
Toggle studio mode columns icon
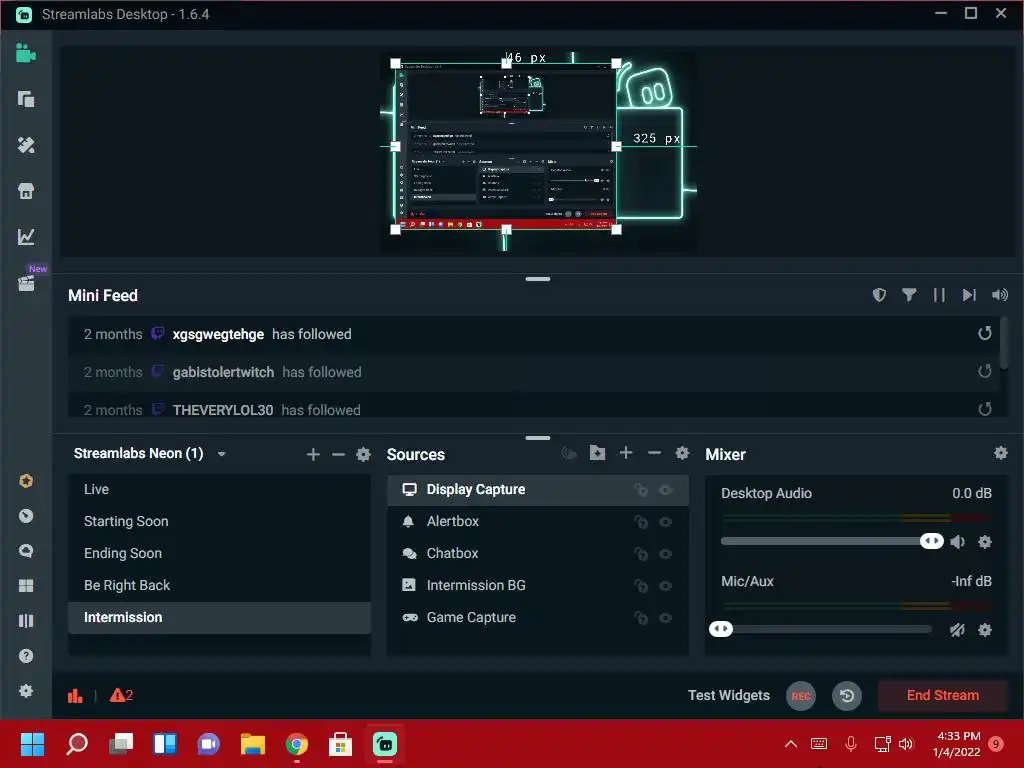point(26,621)
